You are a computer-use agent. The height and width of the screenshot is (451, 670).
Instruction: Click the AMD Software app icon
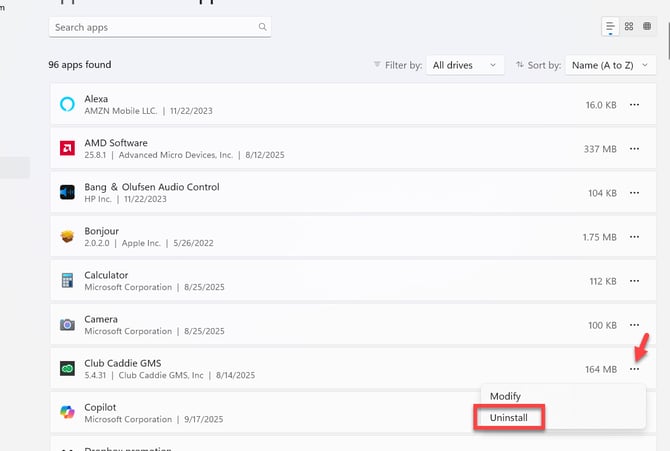click(x=67, y=148)
